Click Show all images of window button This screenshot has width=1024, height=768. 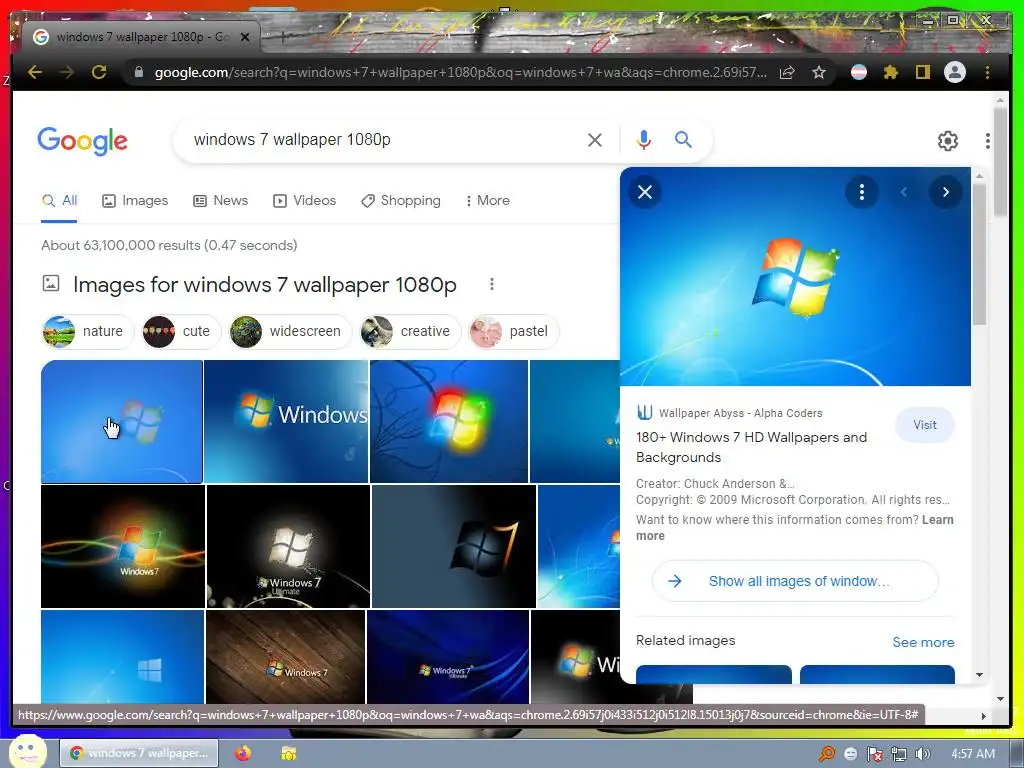point(795,581)
